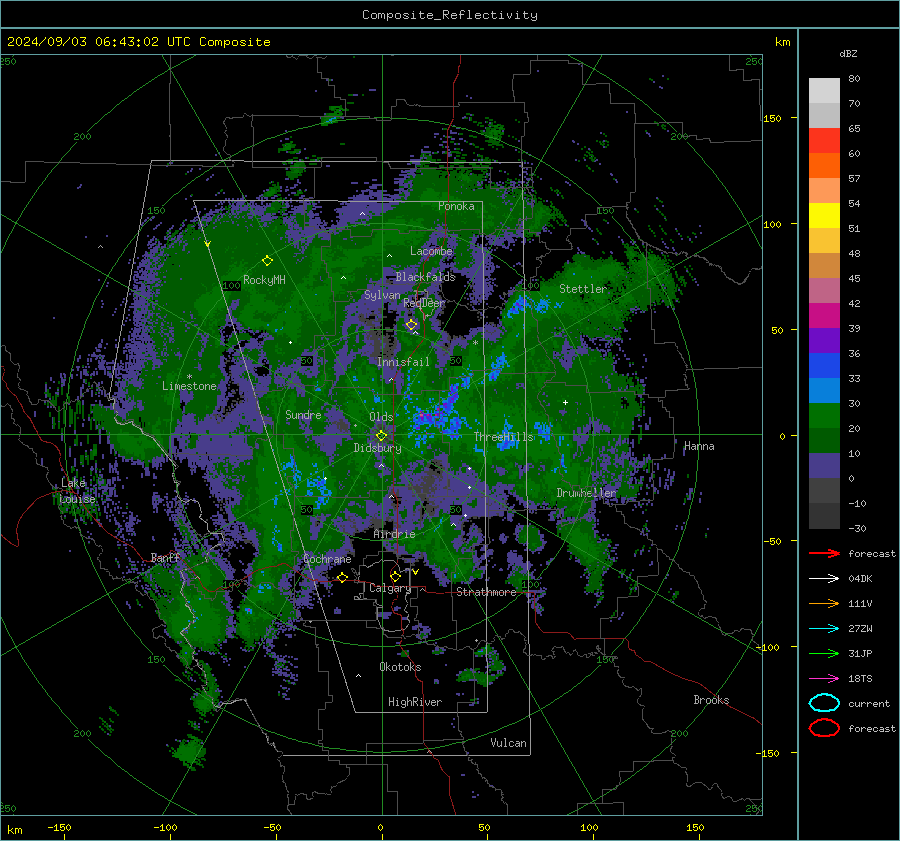Click the white 04DK arrow icon
The image size is (900, 841).
click(x=824, y=578)
